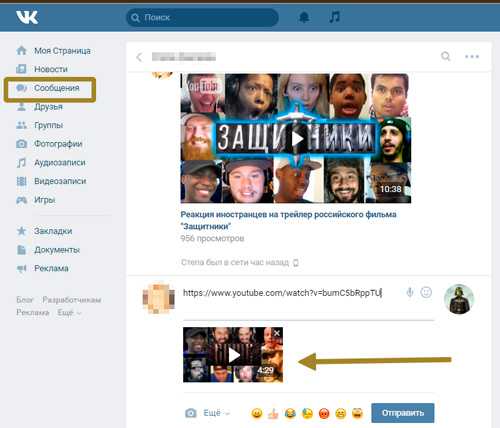Remove the attached video with its X
The image size is (500, 428).
pyautogui.click(x=277, y=333)
